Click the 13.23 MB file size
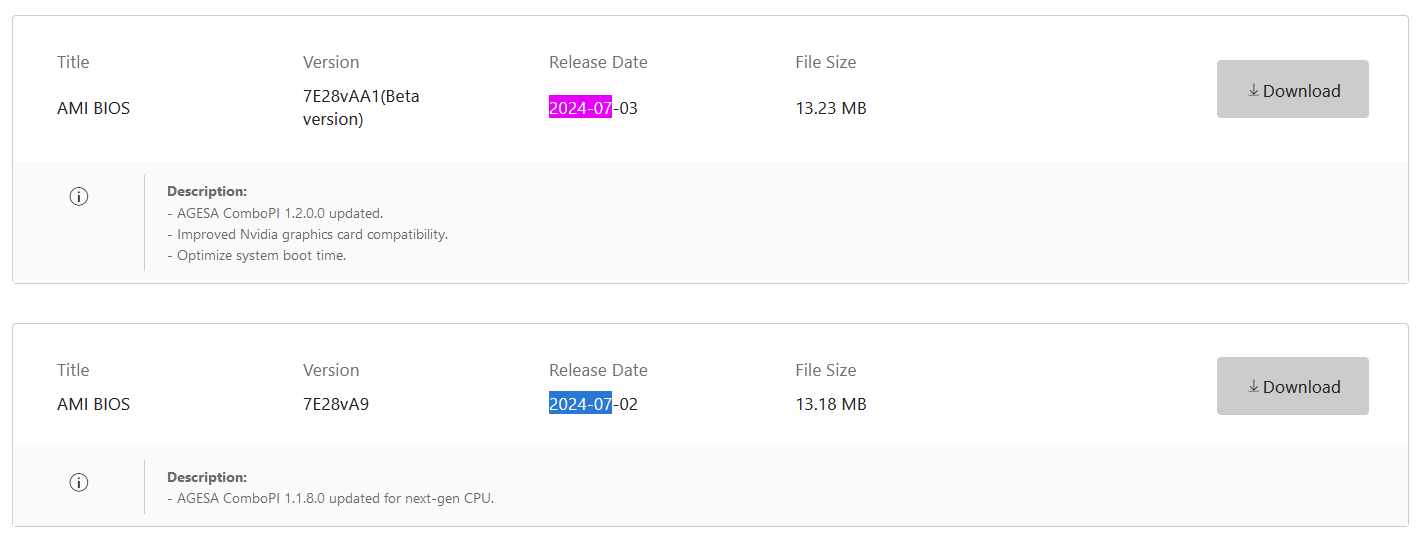This screenshot has width=1420, height=544. pyautogui.click(x=831, y=108)
